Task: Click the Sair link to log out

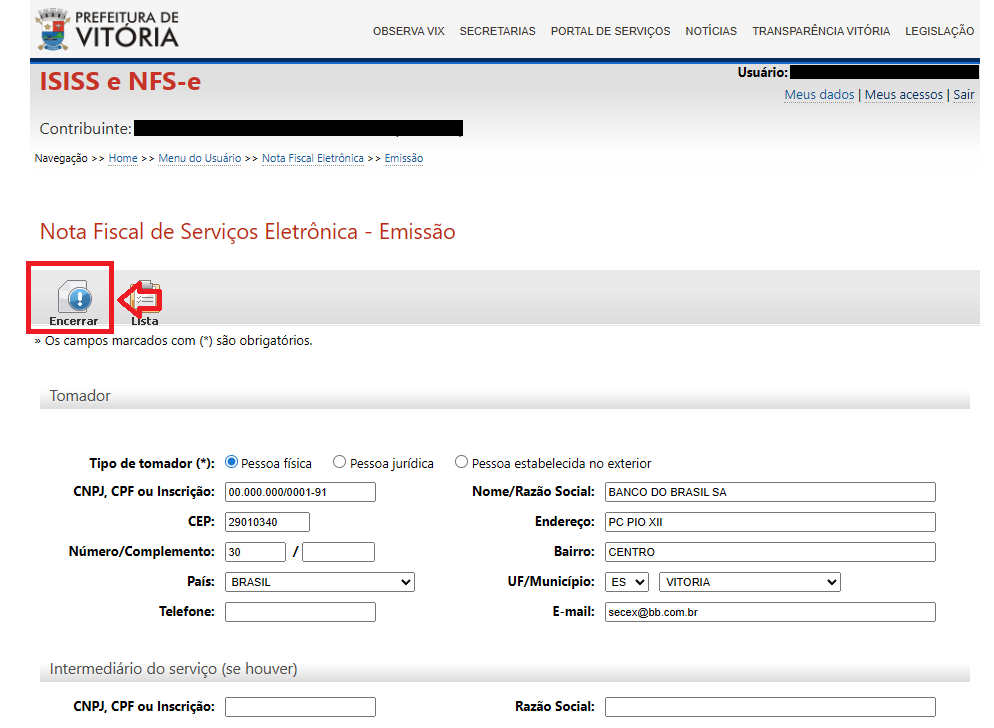Action: pos(963,94)
